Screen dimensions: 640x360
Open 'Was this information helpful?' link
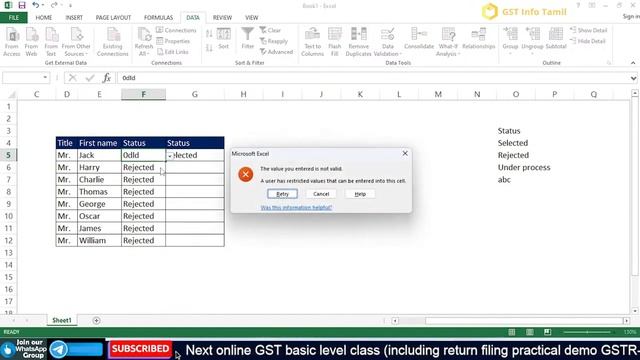pos(296,207)
